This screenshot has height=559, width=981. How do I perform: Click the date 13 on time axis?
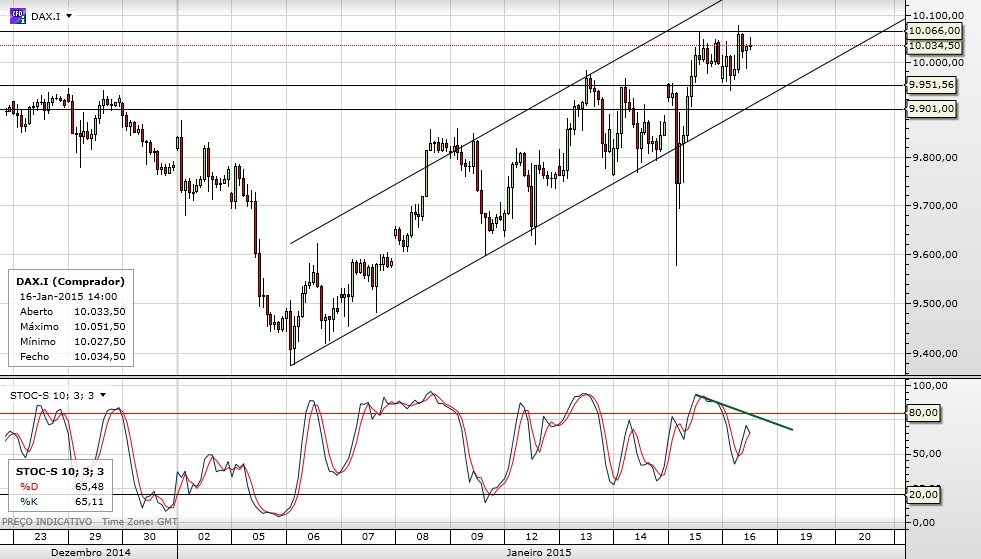tap(586, 536)
